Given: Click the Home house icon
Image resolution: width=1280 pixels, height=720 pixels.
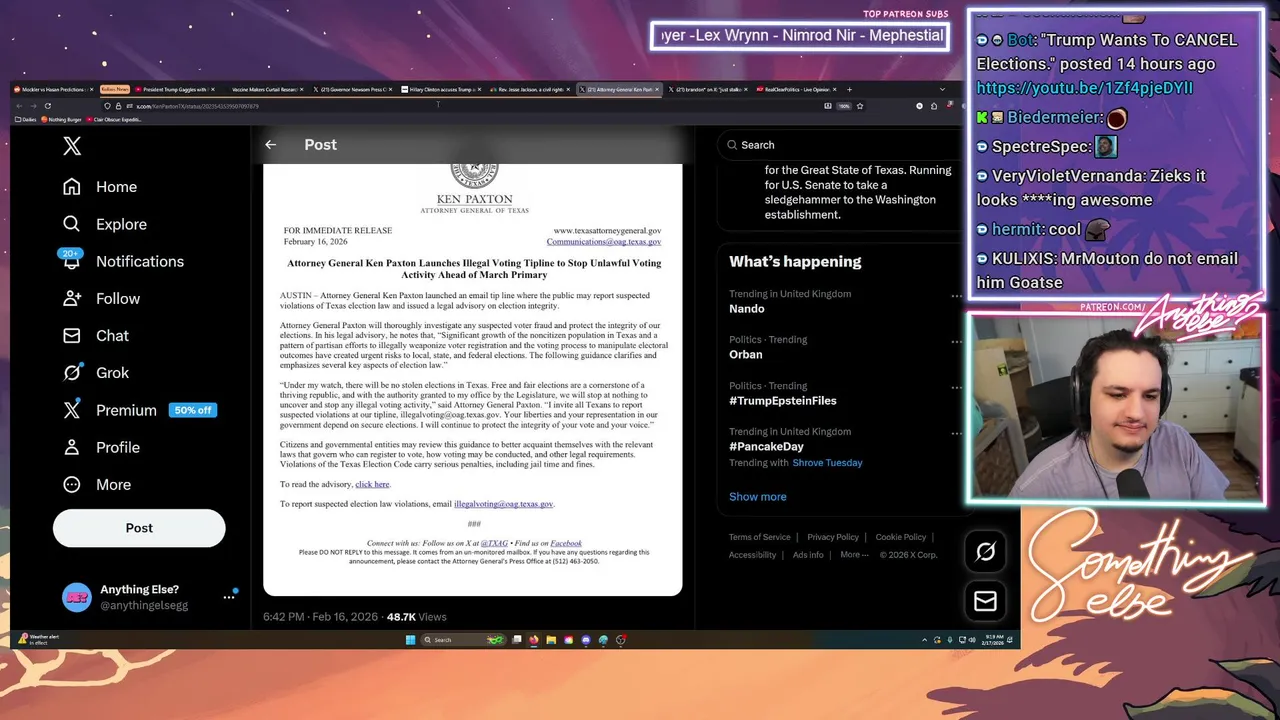Looking at the screenshot, I should (x=72, y=187).
